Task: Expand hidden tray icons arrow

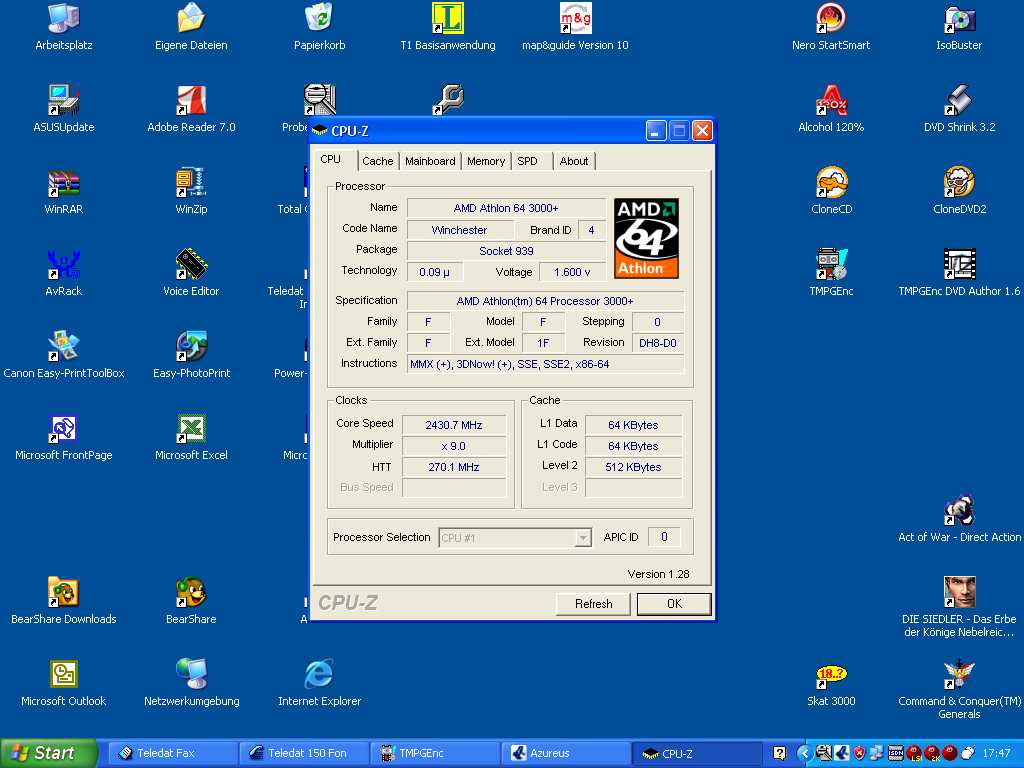Action: 804,753
